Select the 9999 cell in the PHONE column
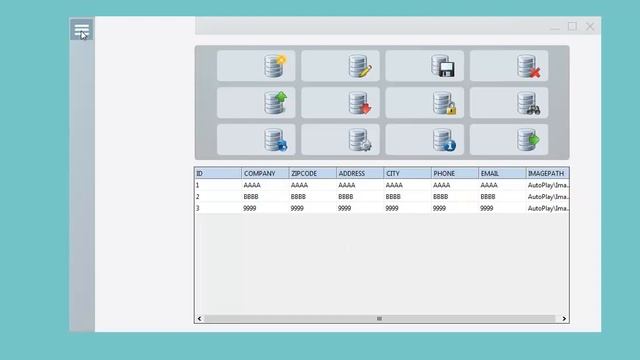Viewport: 640px width, 360px height. click(455, 208)
